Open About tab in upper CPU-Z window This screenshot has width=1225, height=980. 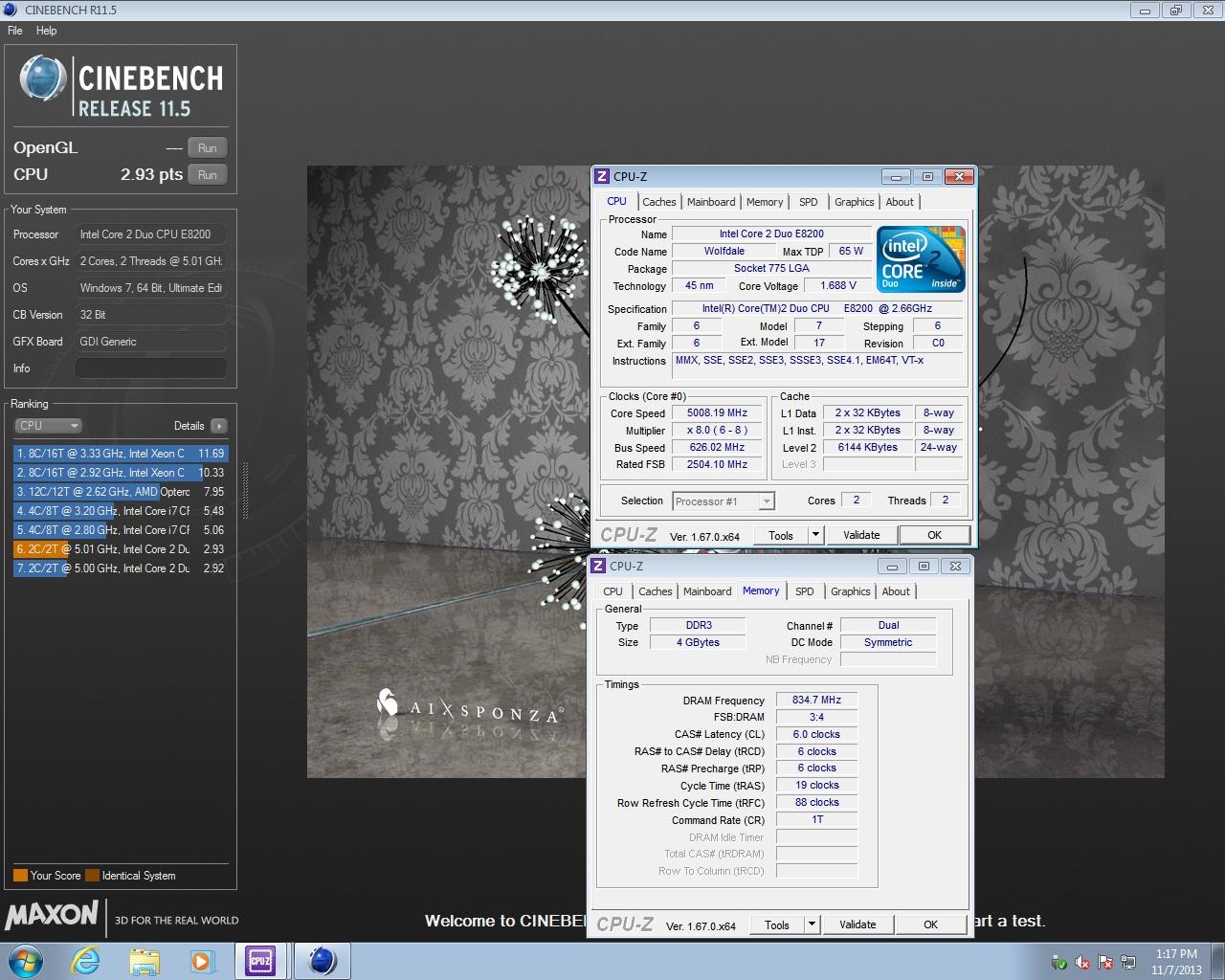[900, 202]
